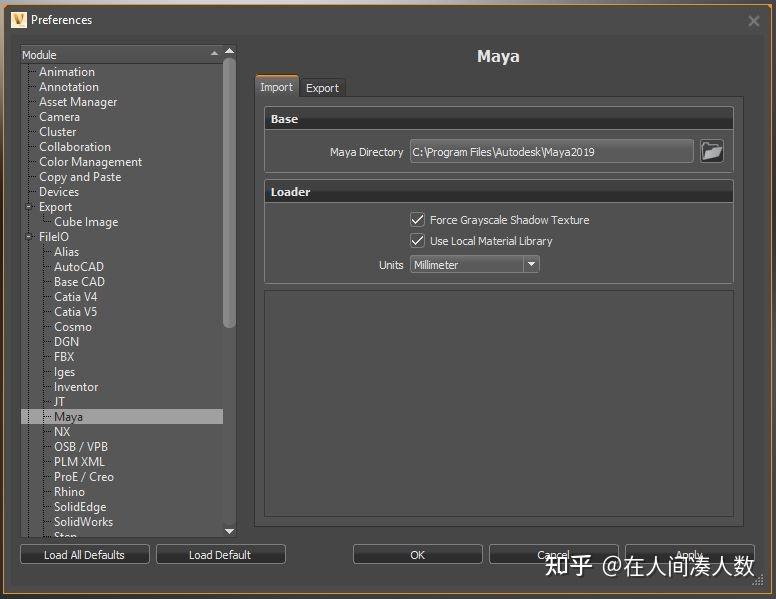
Task: Select FBX file format
Action: [x=64, y=356]
